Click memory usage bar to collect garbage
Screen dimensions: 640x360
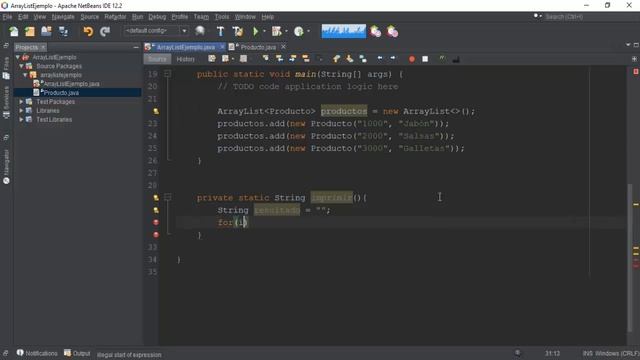coord(344,31)
